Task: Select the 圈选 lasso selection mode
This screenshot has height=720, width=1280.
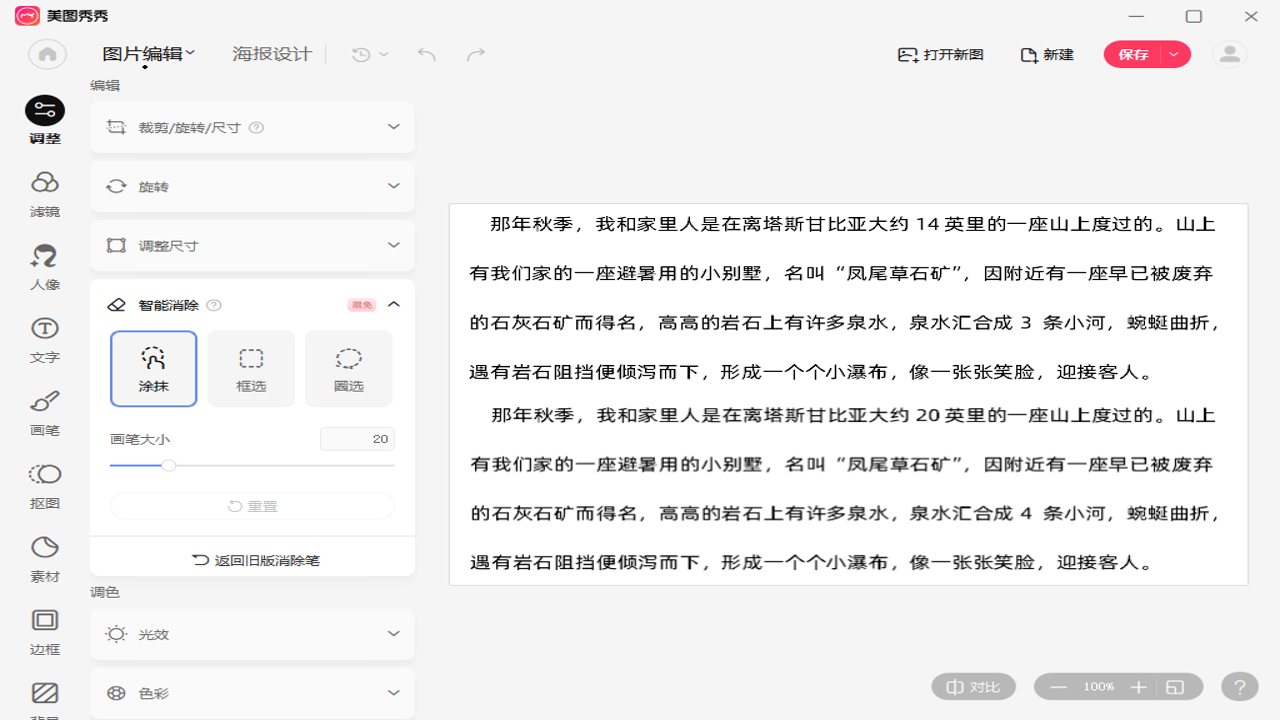Action: click(349, 369)
